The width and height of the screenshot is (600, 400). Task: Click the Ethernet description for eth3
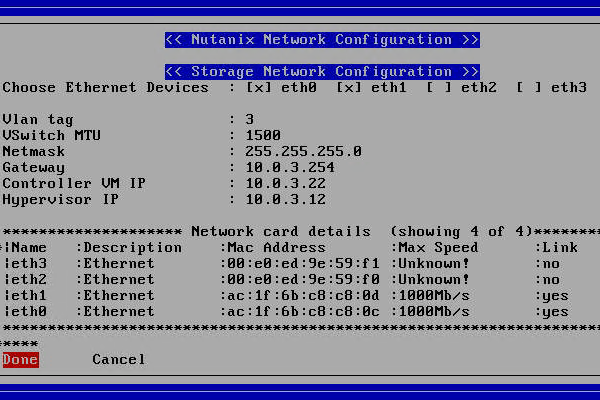click(x=119, y=264)
